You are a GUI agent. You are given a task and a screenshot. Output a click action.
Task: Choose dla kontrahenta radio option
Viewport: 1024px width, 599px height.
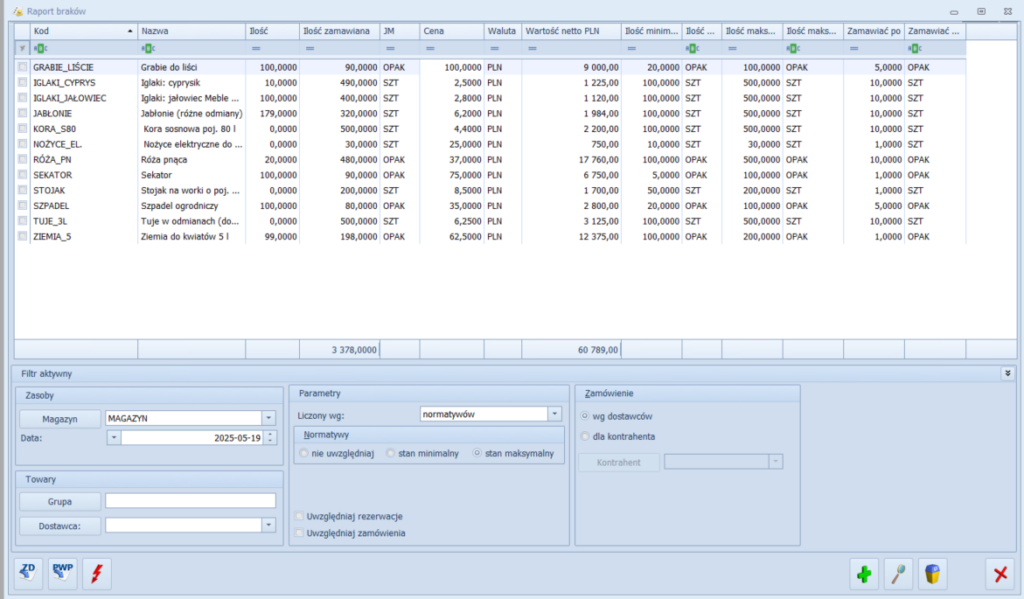point(585,436)
